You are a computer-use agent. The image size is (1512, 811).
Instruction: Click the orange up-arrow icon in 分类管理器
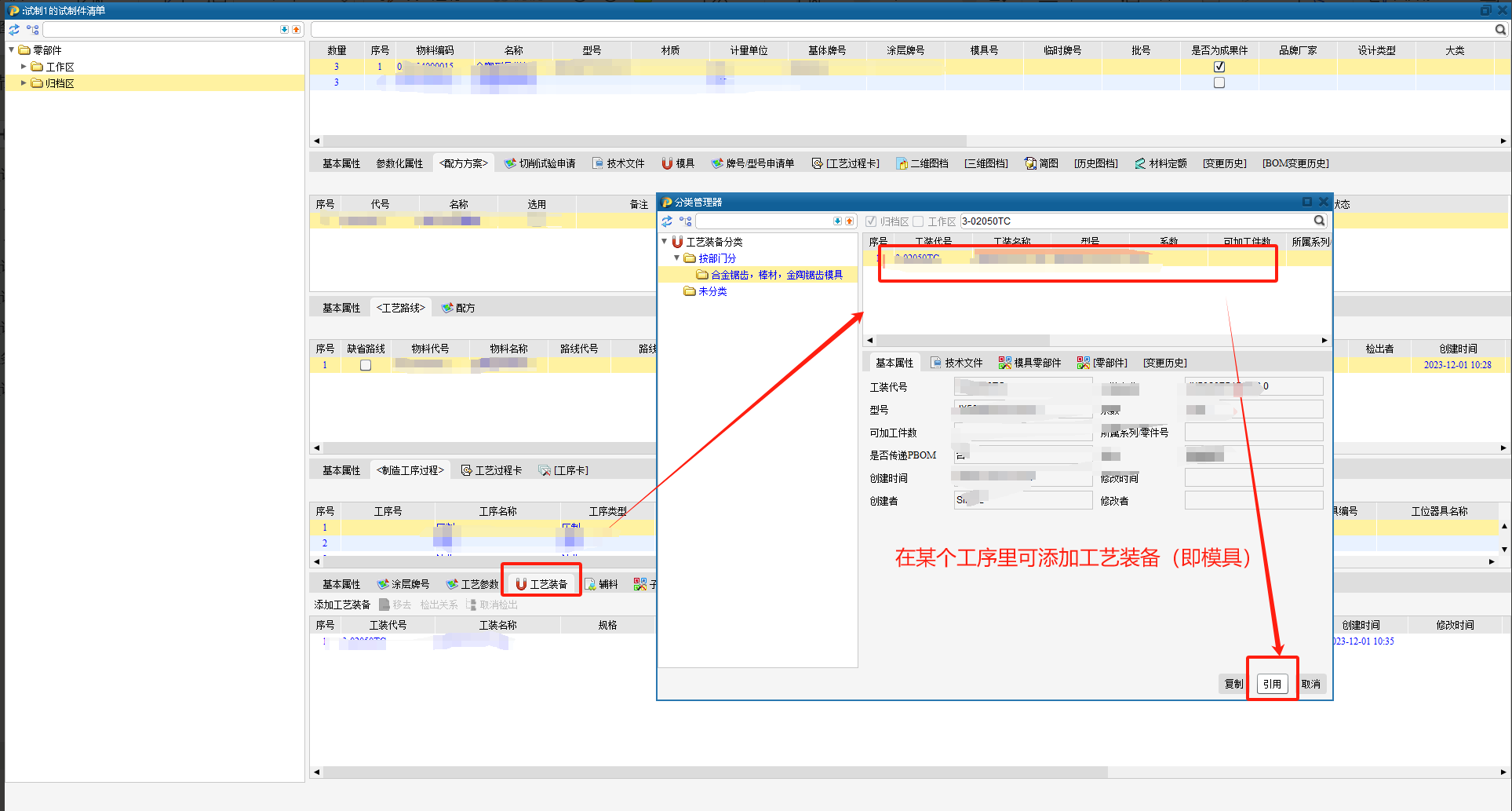(849, 221)
